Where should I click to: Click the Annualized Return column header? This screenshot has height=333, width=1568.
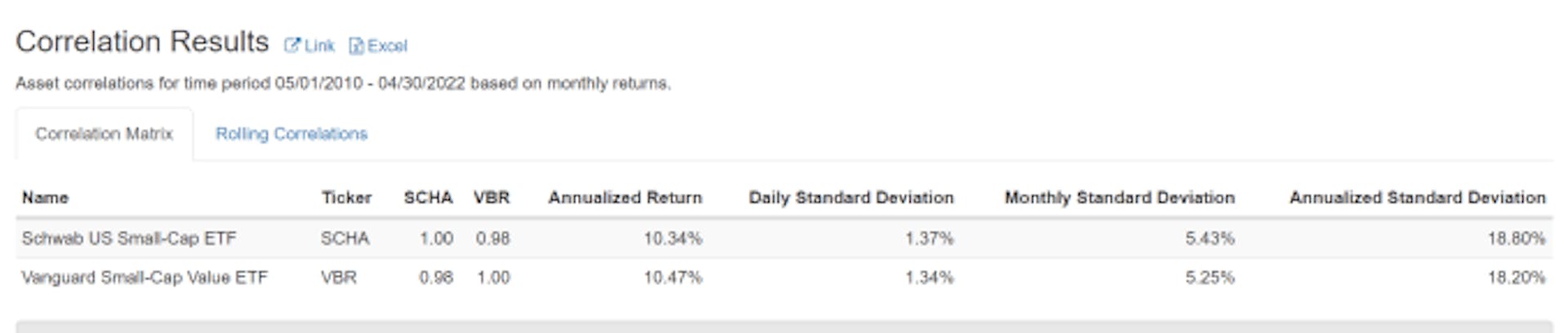click(625, 198)
